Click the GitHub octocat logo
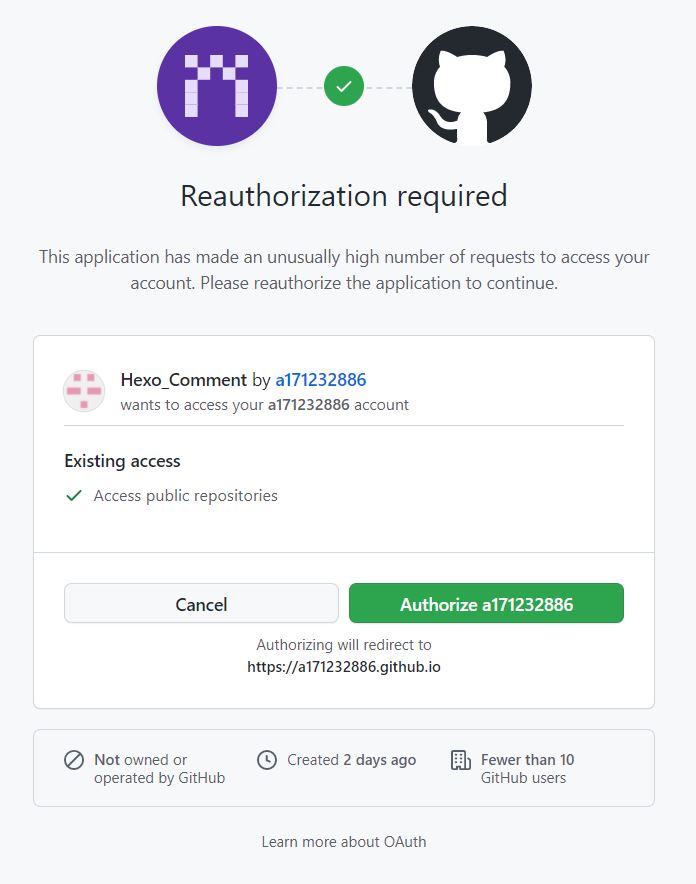Viewport: 696px width, 884px height. pyautogui.click(x=472, y=86)
